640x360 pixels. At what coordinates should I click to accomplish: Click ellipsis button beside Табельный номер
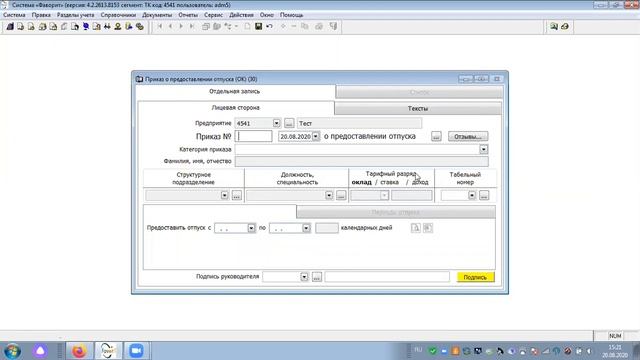coord(484,196)
